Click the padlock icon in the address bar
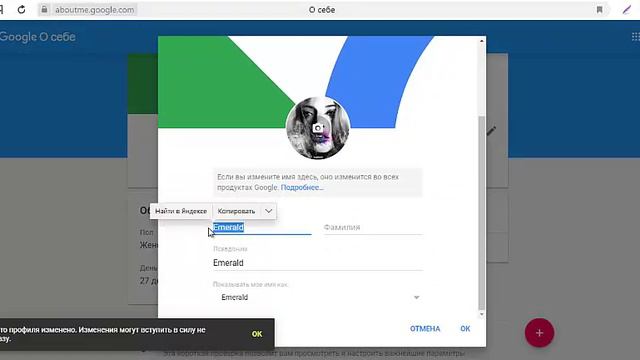Viewport: 640px width, 360px height. tap(44, 9)
